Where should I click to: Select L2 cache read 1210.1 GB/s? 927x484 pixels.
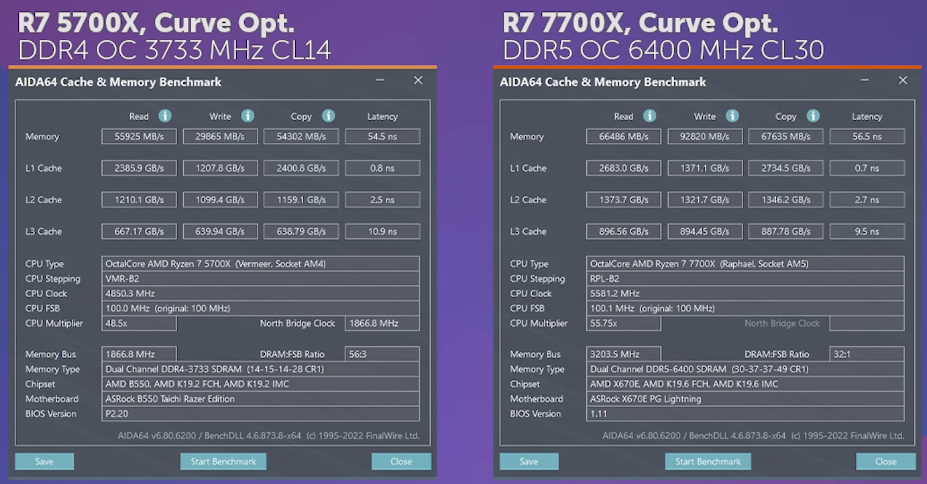click(139, 200)
